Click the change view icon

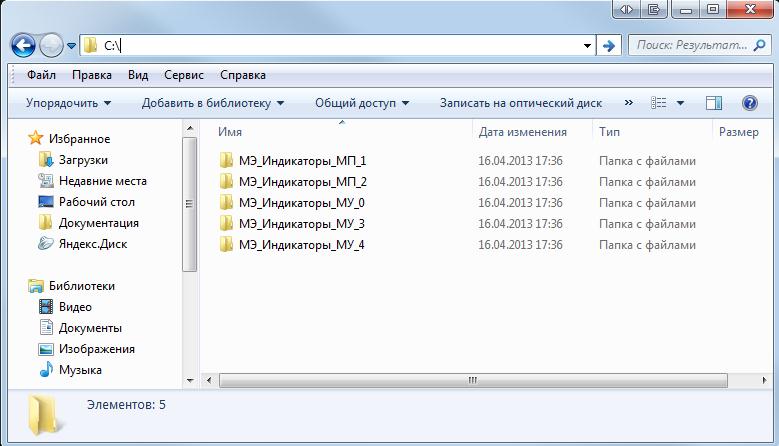[659, 103]
